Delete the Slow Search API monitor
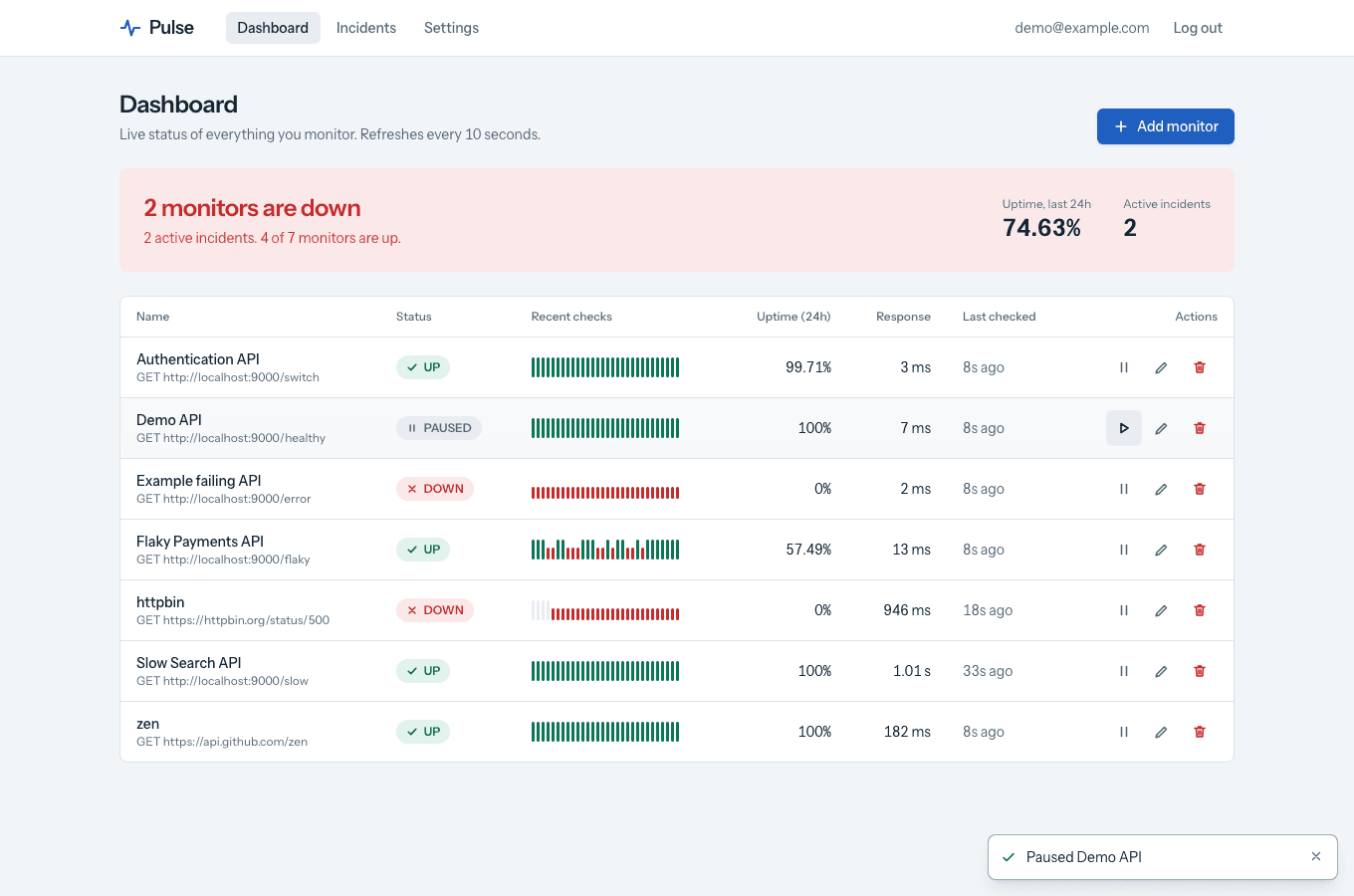 click(x=1200, y=671)
